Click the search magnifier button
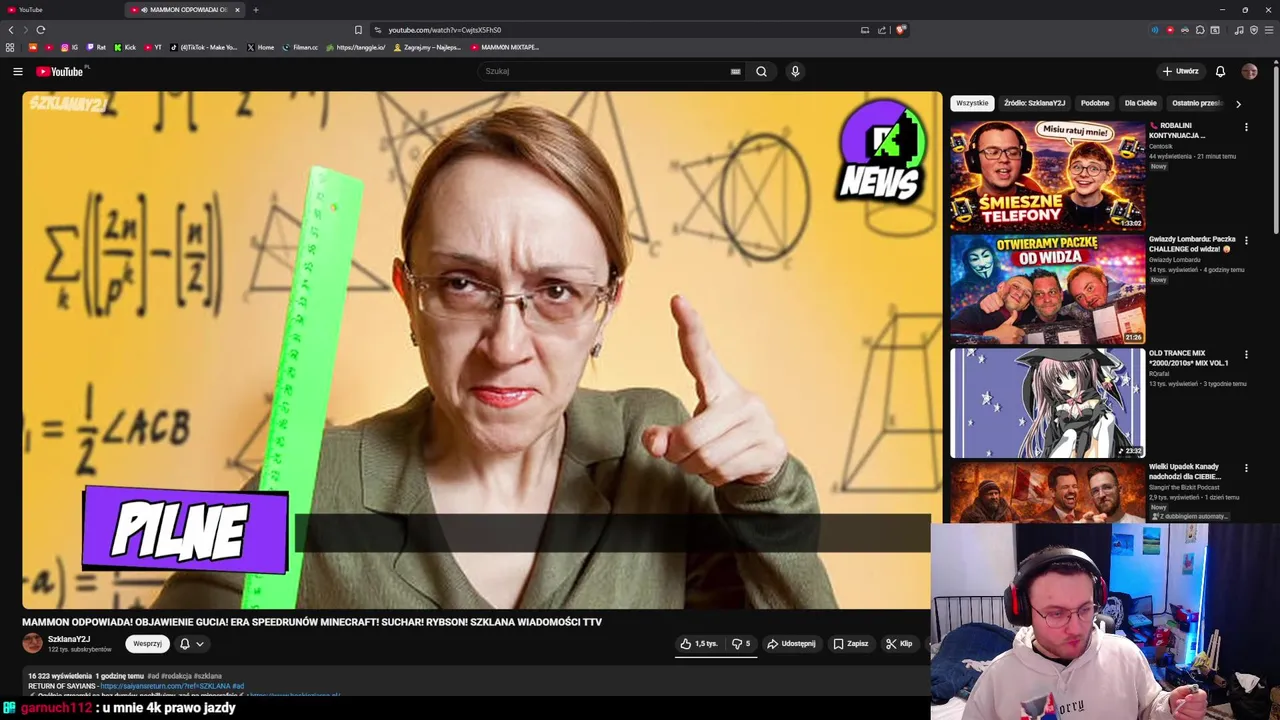Viewport: 1280px width, 720px height. point(761,71)
